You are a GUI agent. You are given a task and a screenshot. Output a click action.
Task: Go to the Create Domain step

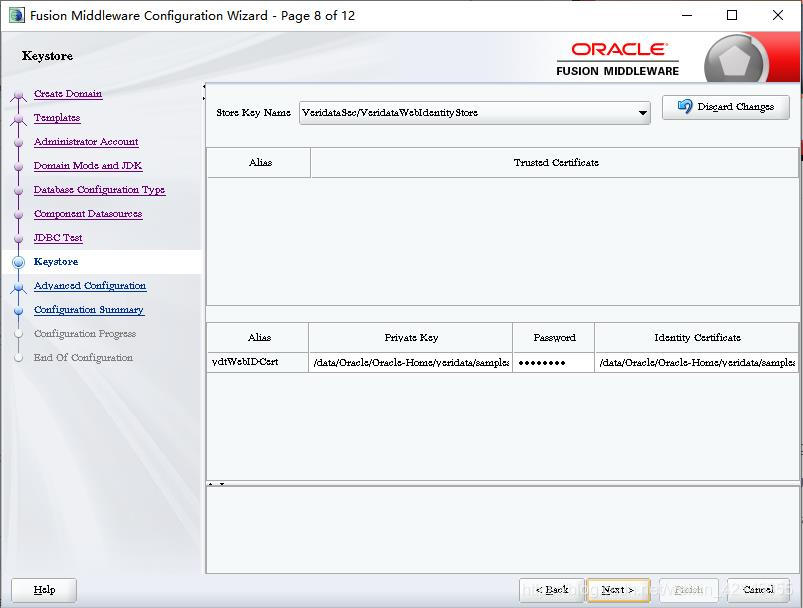[68, 94]
